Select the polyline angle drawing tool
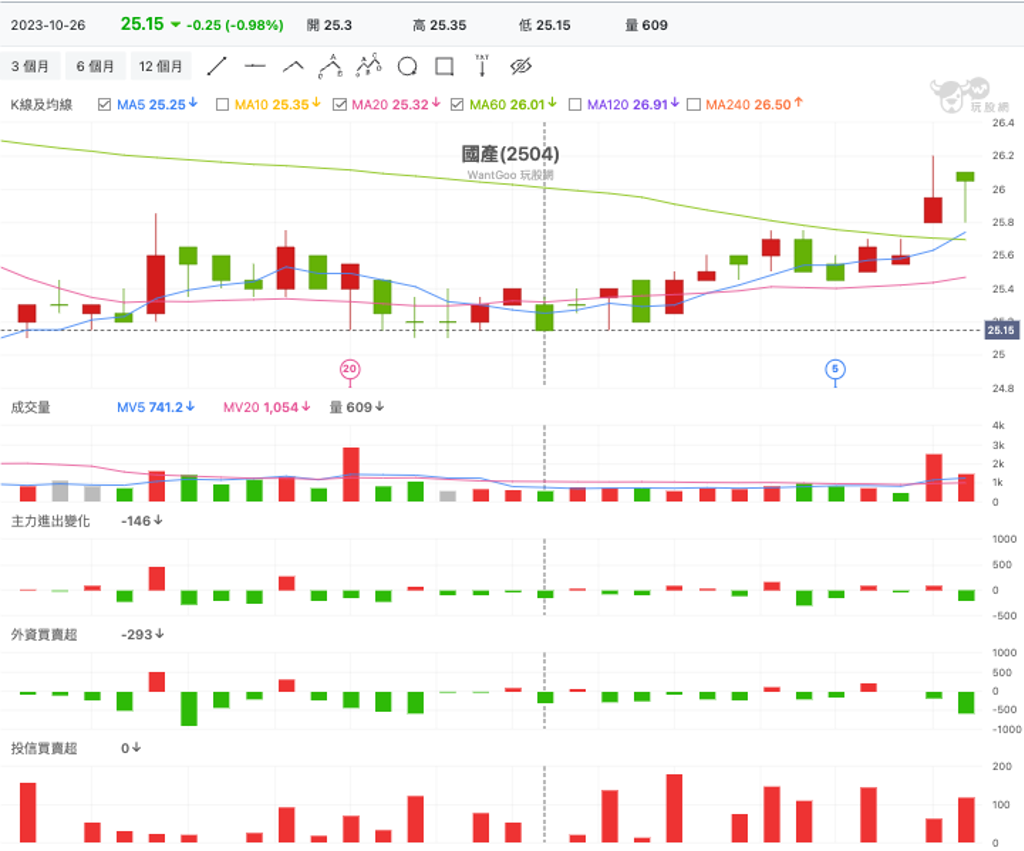 coord(293,66)
